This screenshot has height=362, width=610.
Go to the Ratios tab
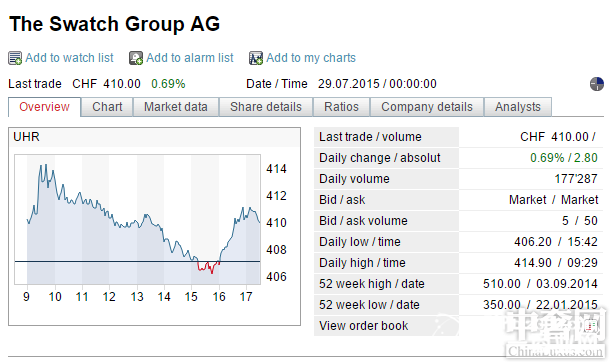[341, 107]
